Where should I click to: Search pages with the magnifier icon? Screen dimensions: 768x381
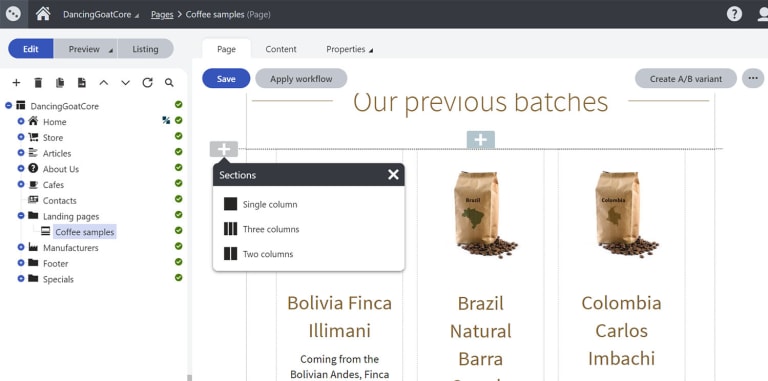pos(169,83)
